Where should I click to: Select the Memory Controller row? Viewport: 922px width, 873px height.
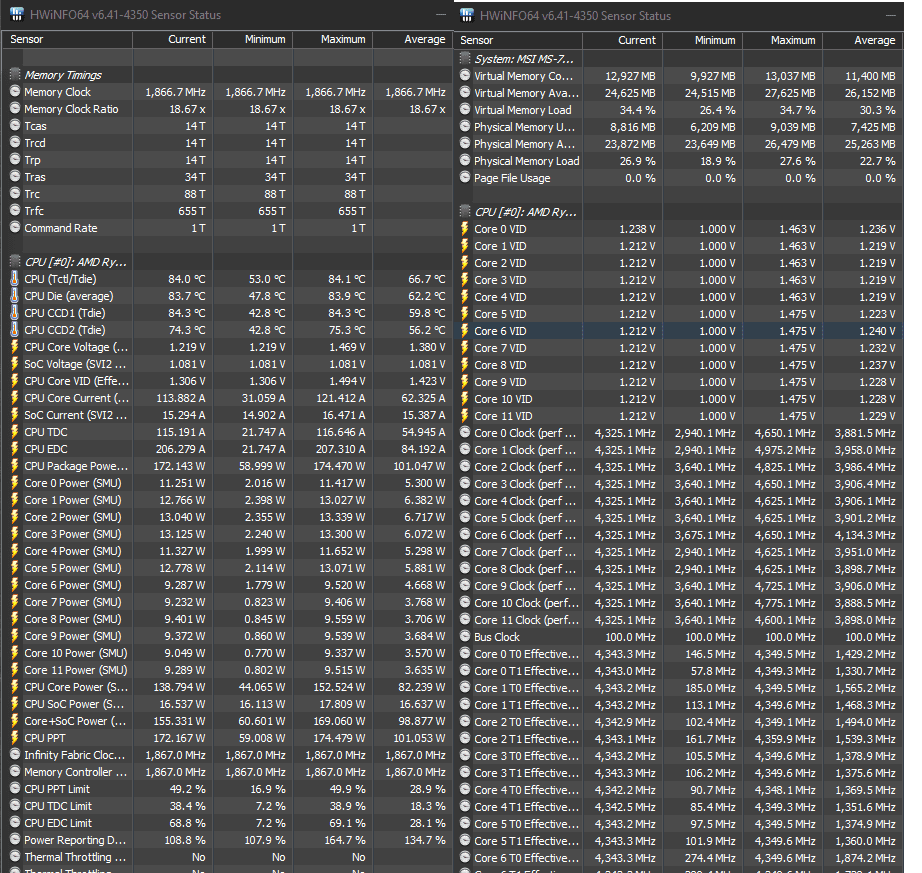coord(228,772)
